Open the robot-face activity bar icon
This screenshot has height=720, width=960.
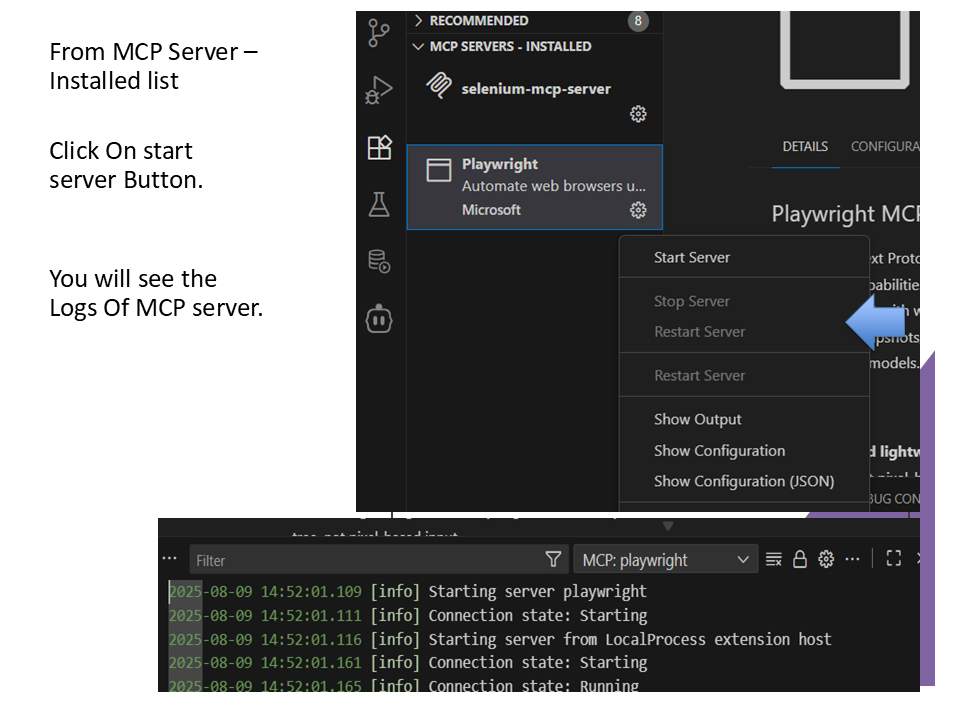point(379,318)
